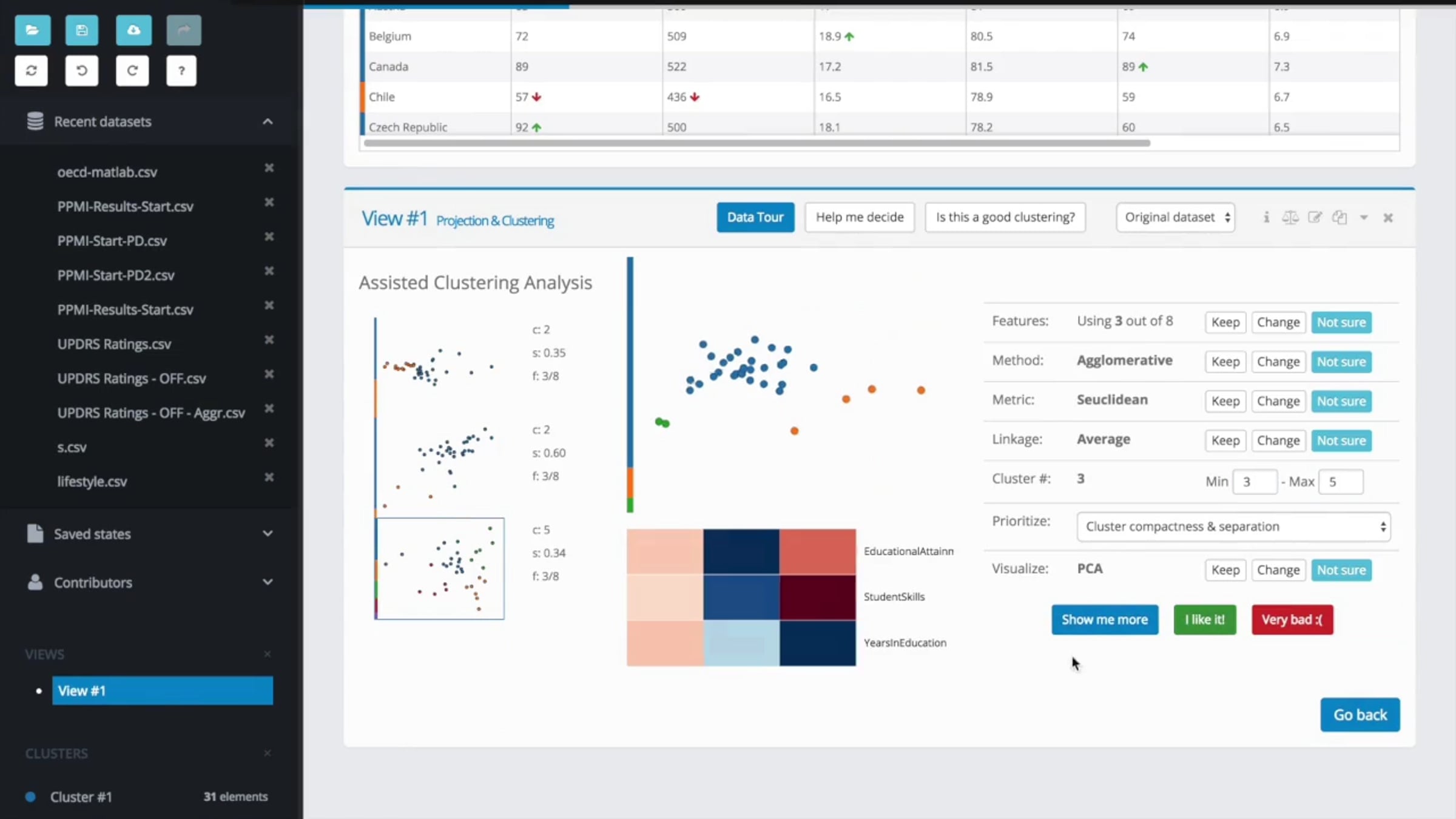
Task: Click the balance scale icon in View #1
Action: tap(1290, 217)
